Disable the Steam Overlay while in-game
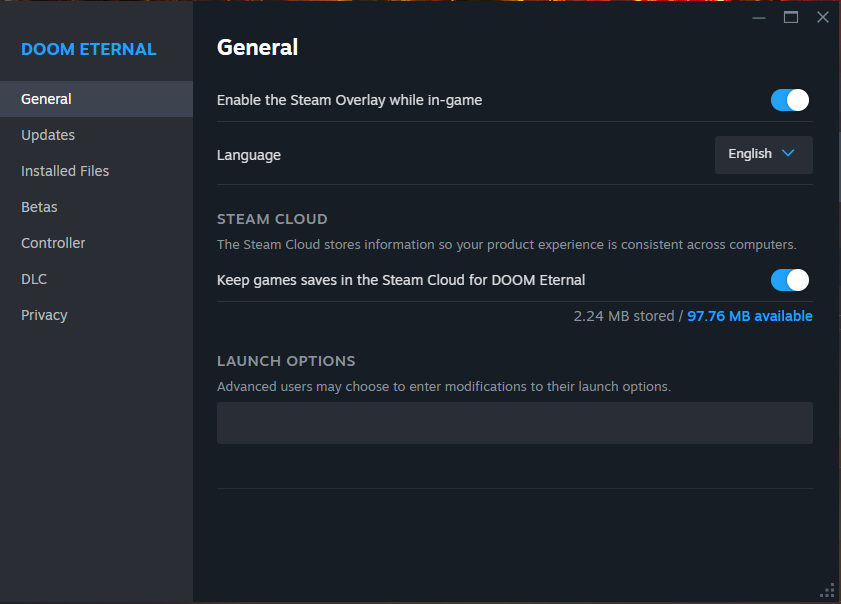Image resolution: width=841 pixels, height=604 pixels. pyautogui.click(x=789, y=100)
